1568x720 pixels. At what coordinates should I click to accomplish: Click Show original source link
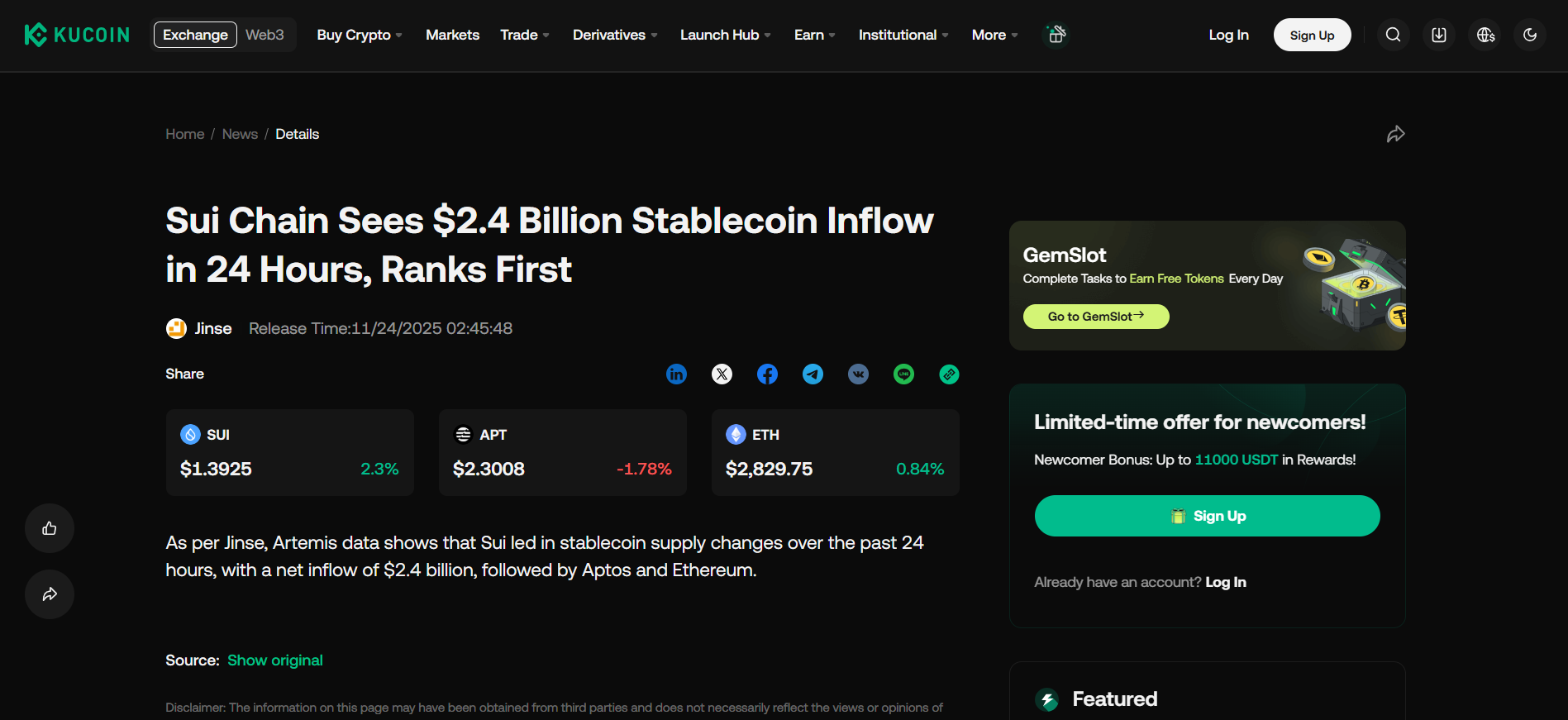click(x=275, y=660)
